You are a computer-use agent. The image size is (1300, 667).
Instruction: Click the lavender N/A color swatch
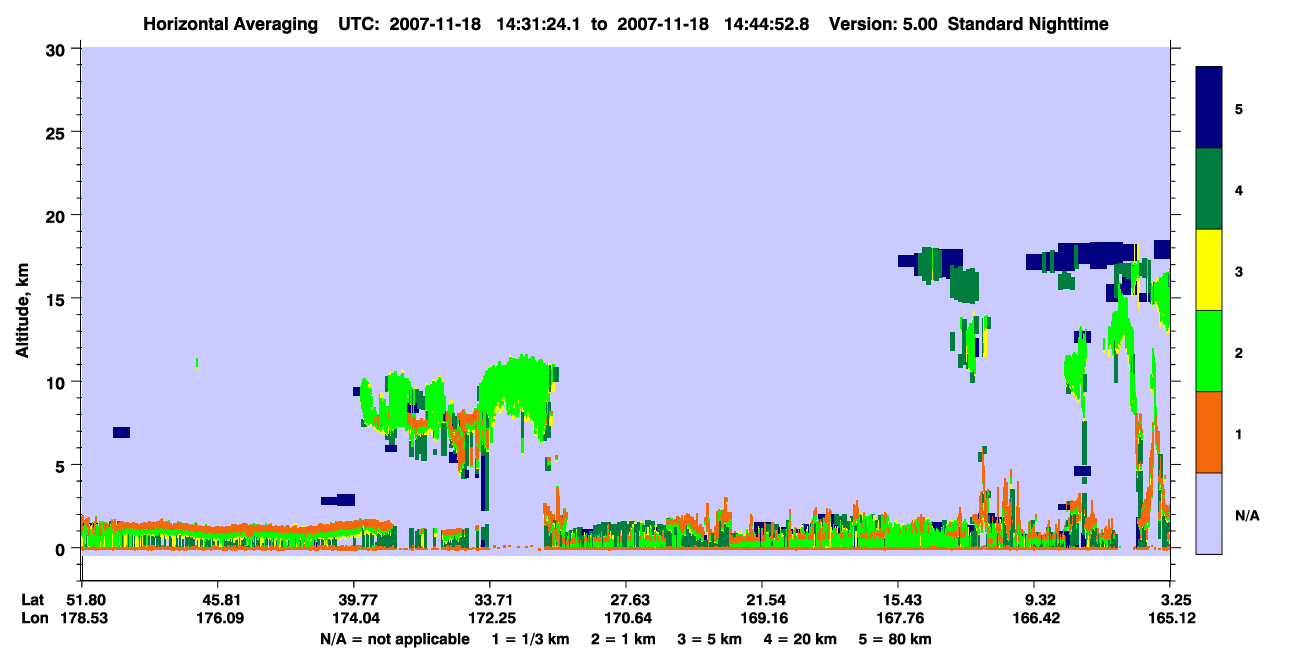click(1209, 513)
